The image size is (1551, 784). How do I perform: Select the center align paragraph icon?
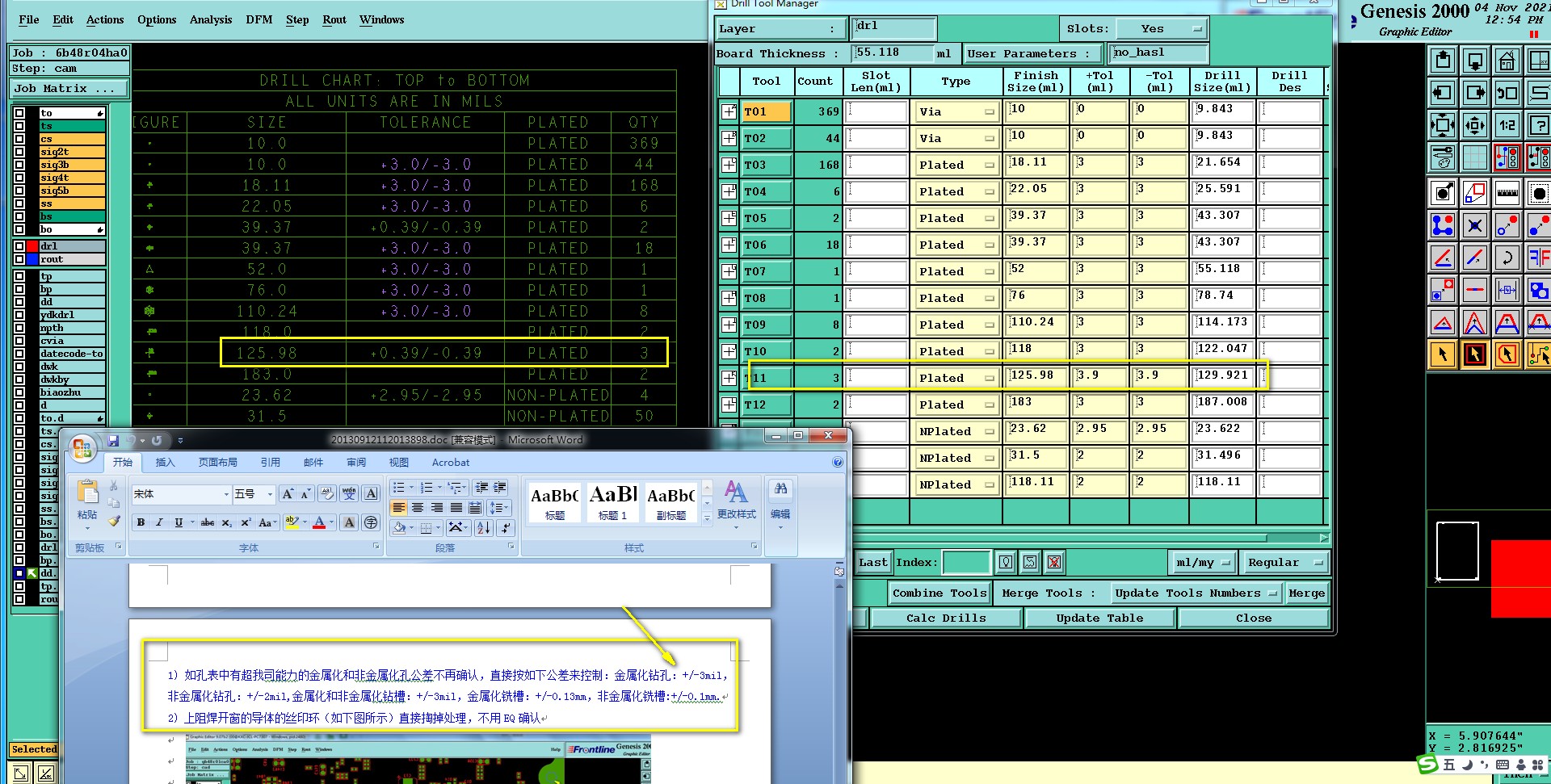(x=418, y=508)
